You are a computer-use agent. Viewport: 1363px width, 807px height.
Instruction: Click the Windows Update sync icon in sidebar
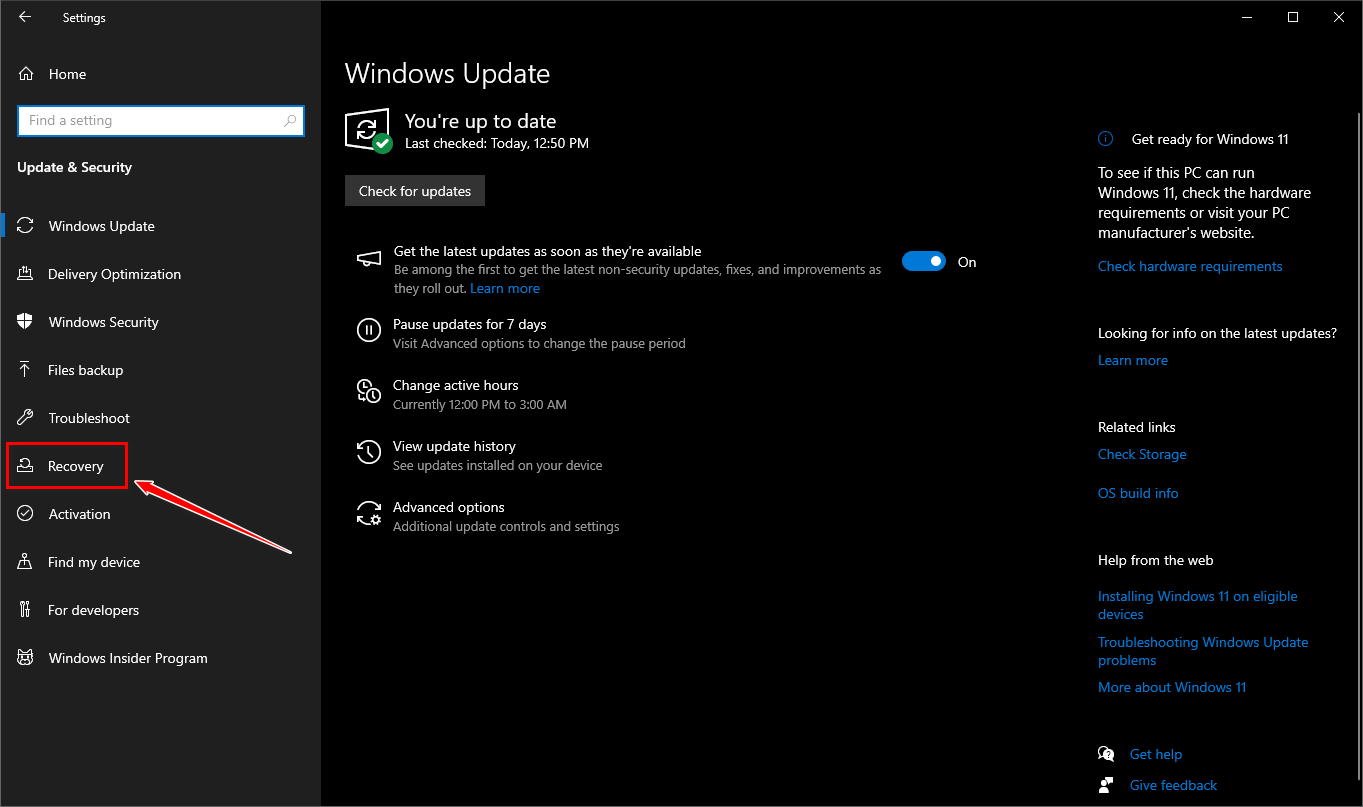tap(26, 226)
